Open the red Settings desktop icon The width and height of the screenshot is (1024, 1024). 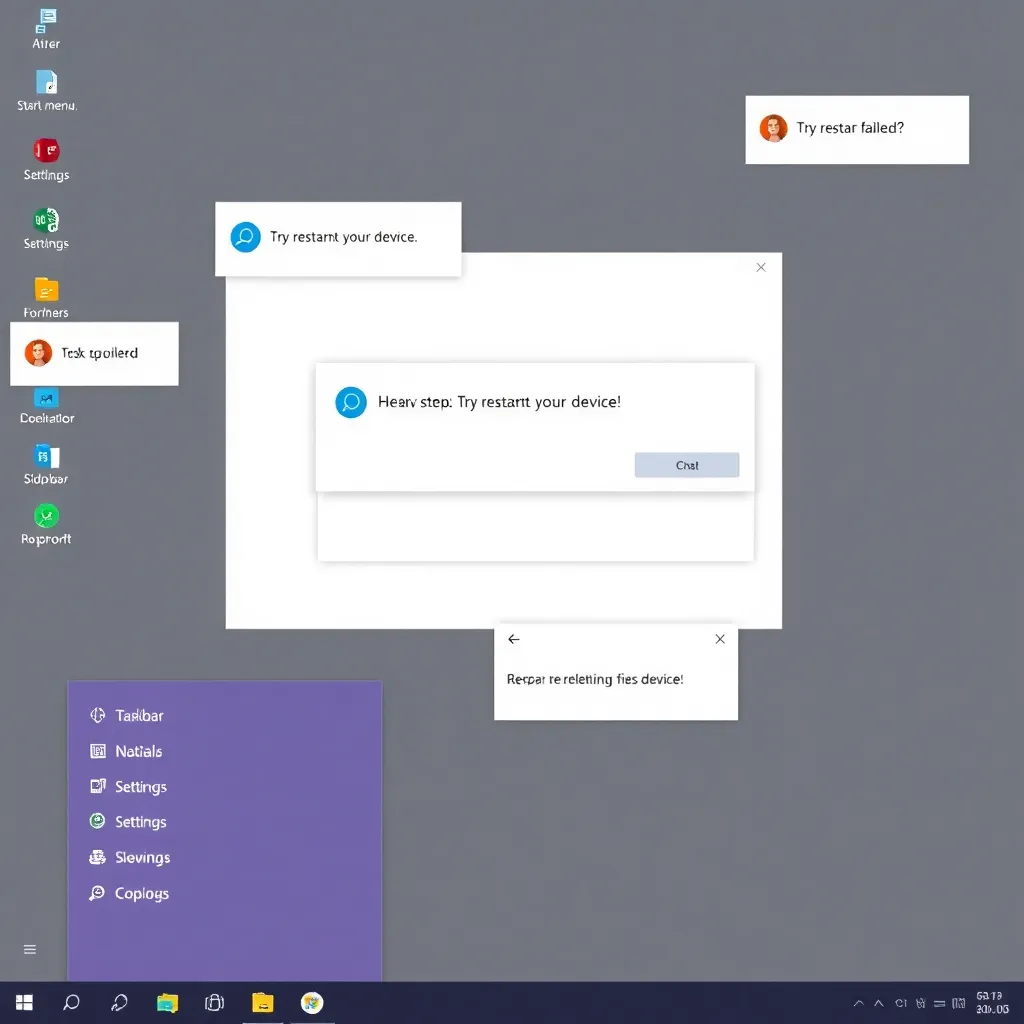click(46, 152)
